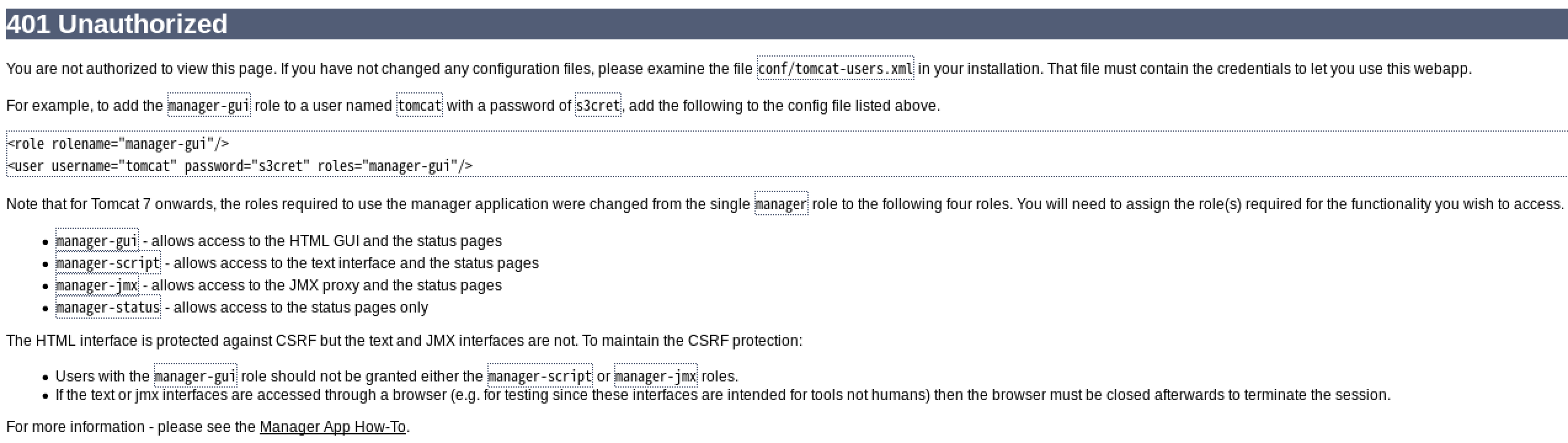The image size is (1568, 443).
Task: Click manager-gui in the 'For example' sentence
Action: pyautogui.click(x=209, y=106)
